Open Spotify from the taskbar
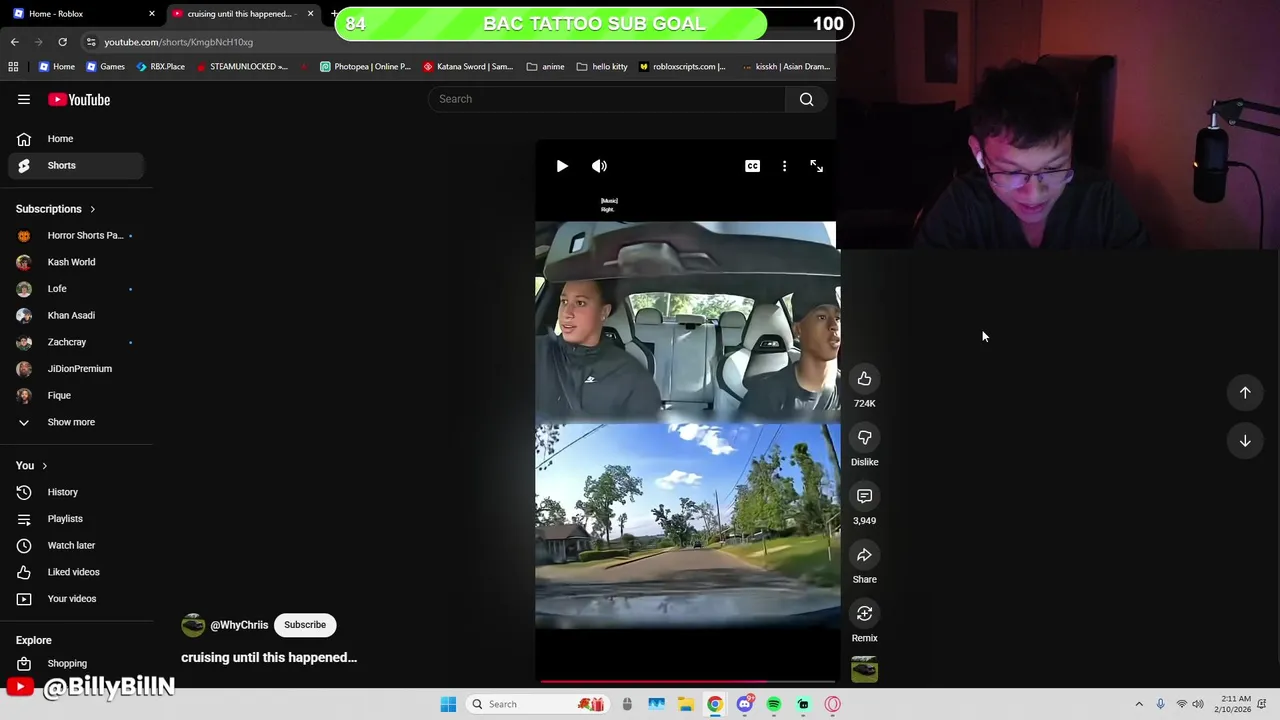The height and width of the screenshot is (720, 1280). tap(774, 704)
